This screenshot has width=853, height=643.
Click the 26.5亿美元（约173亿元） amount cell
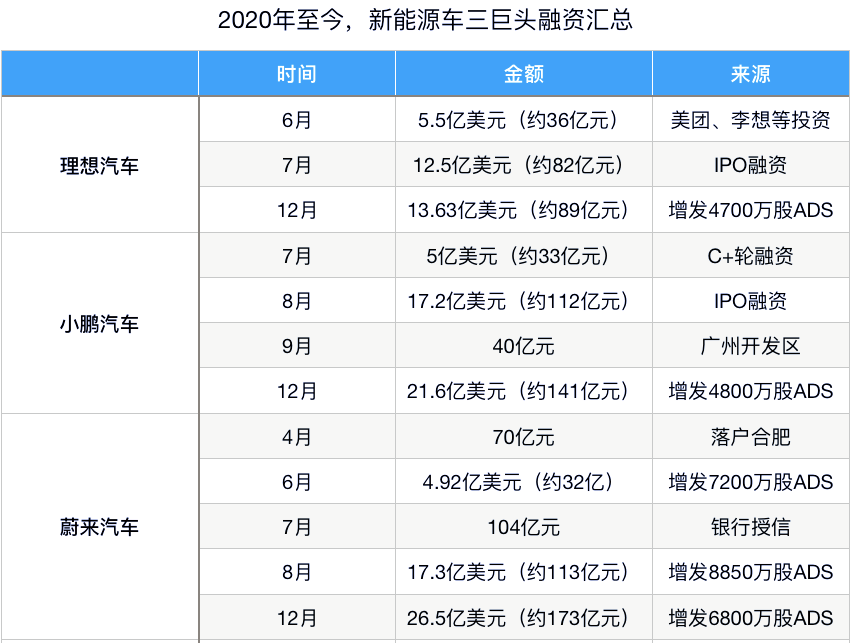(x=524, y=617)
